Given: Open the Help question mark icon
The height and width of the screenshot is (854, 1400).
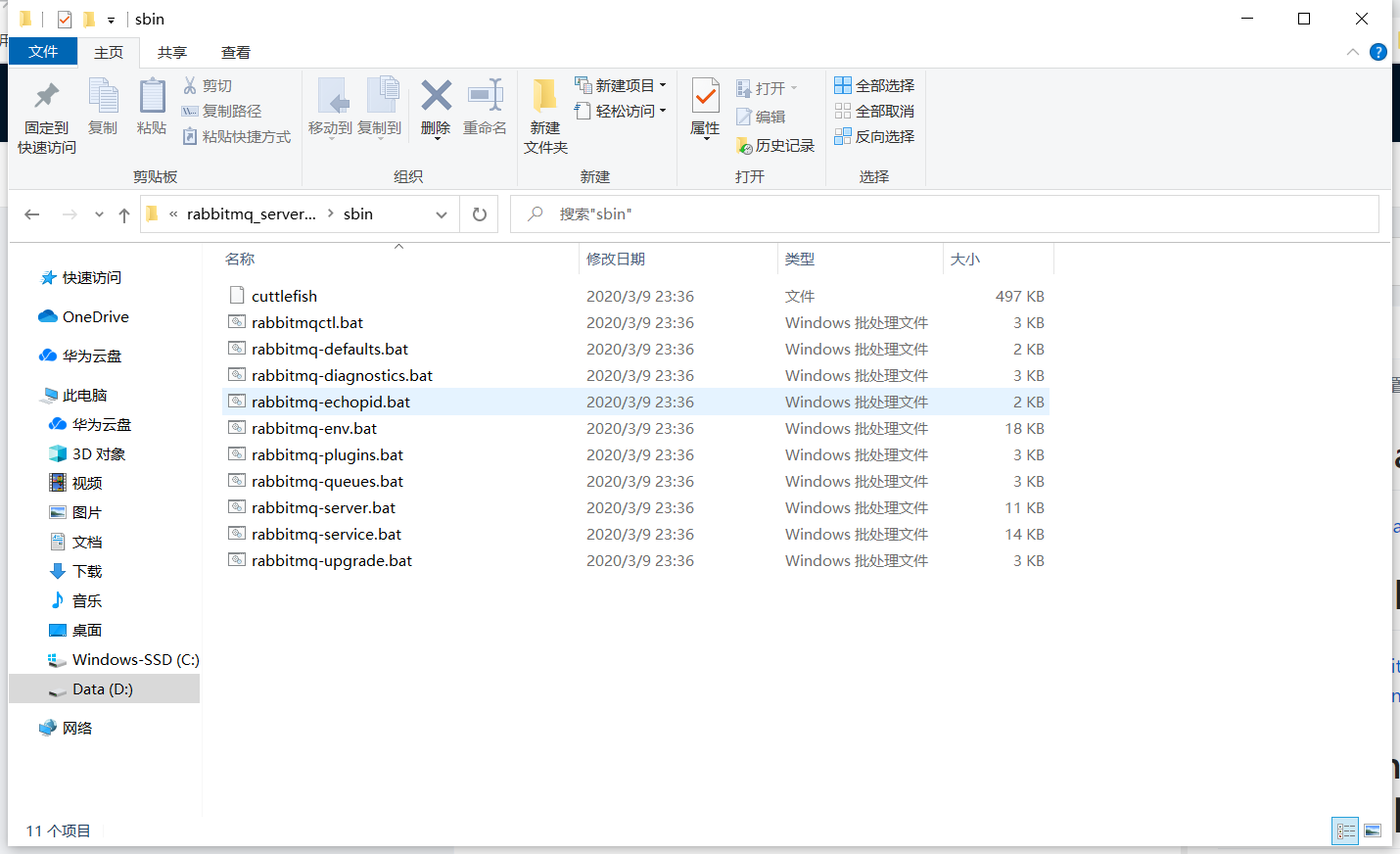Looking at the screenshot, I should click(x=1378, y=52).
